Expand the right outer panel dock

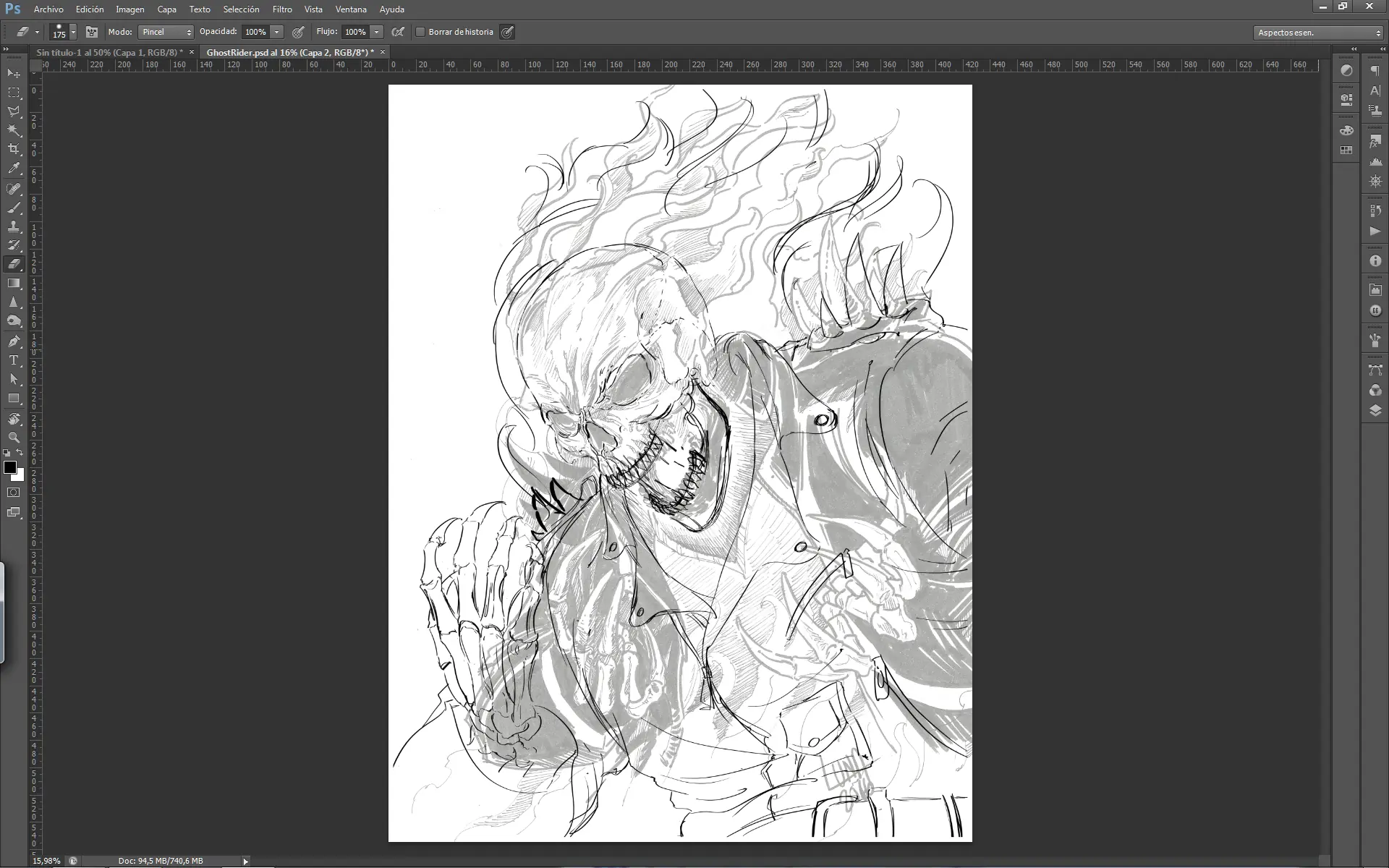(1382, 49)
